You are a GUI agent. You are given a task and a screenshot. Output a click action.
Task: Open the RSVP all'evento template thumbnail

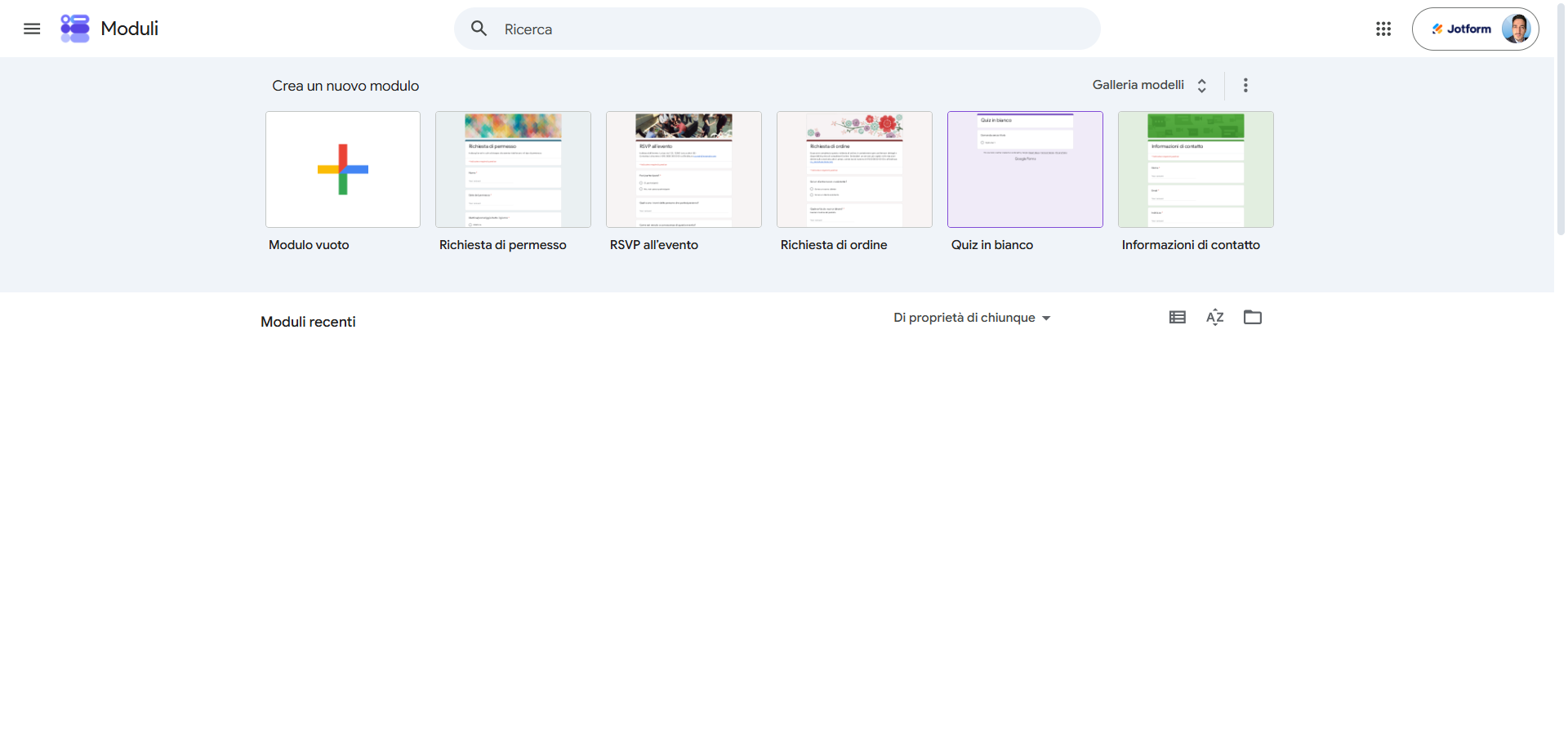684,169
